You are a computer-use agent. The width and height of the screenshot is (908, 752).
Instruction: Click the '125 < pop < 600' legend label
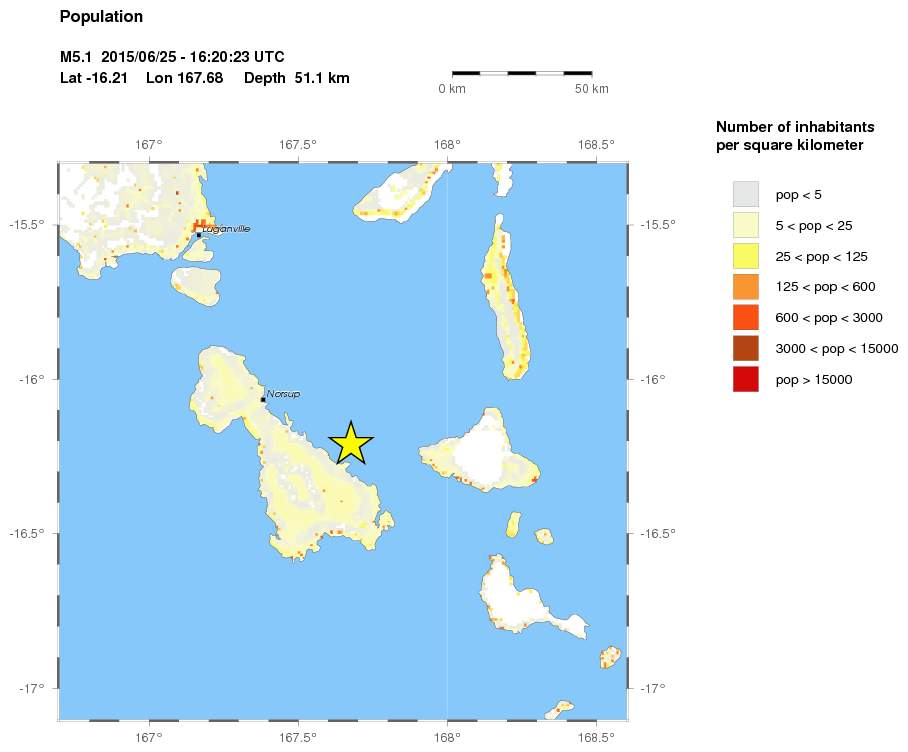pyautogui.click(x=826, y=287)
